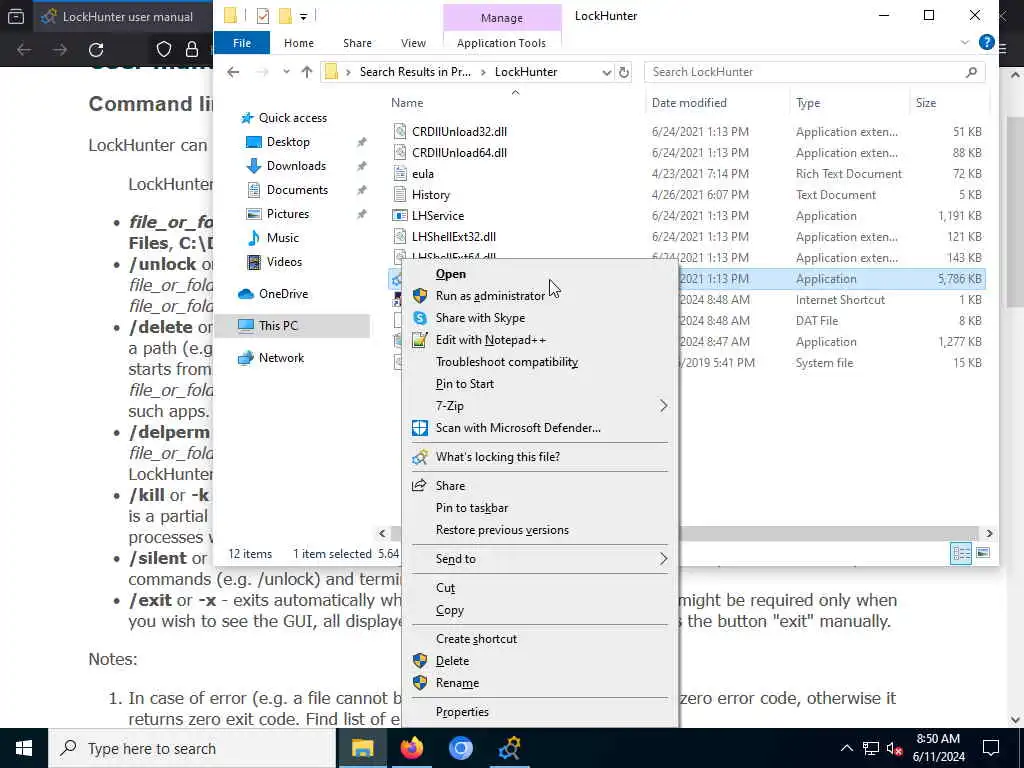1024x768 pixels.
Task: Choose Run as administrator
Action: tap(490, 296)
